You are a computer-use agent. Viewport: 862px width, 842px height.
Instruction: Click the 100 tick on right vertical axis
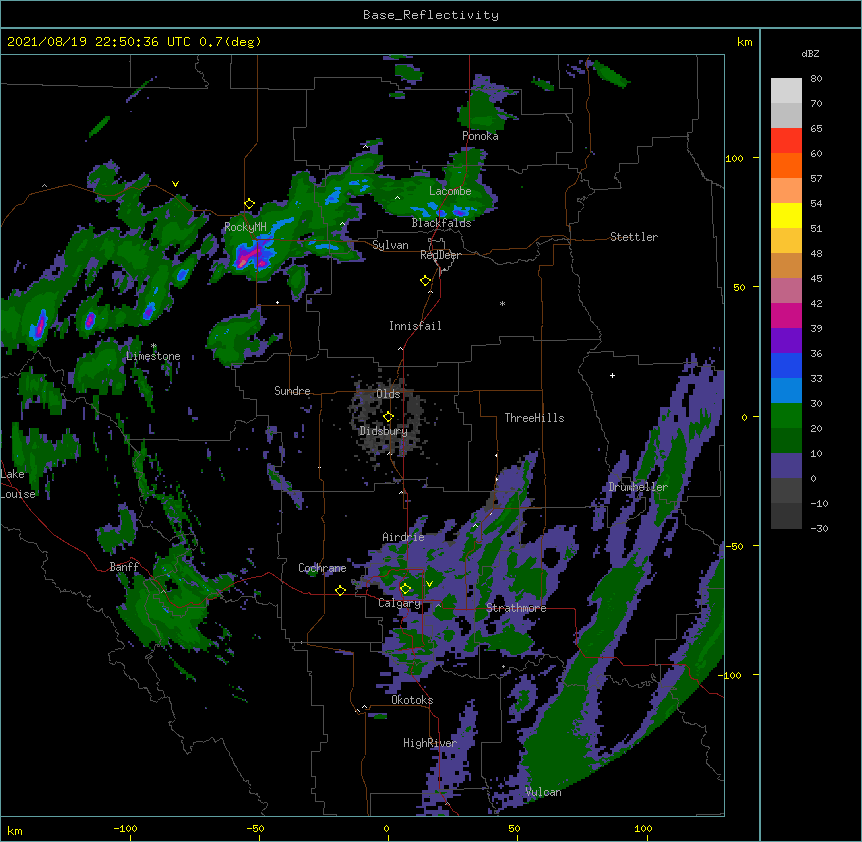point(734,158)
